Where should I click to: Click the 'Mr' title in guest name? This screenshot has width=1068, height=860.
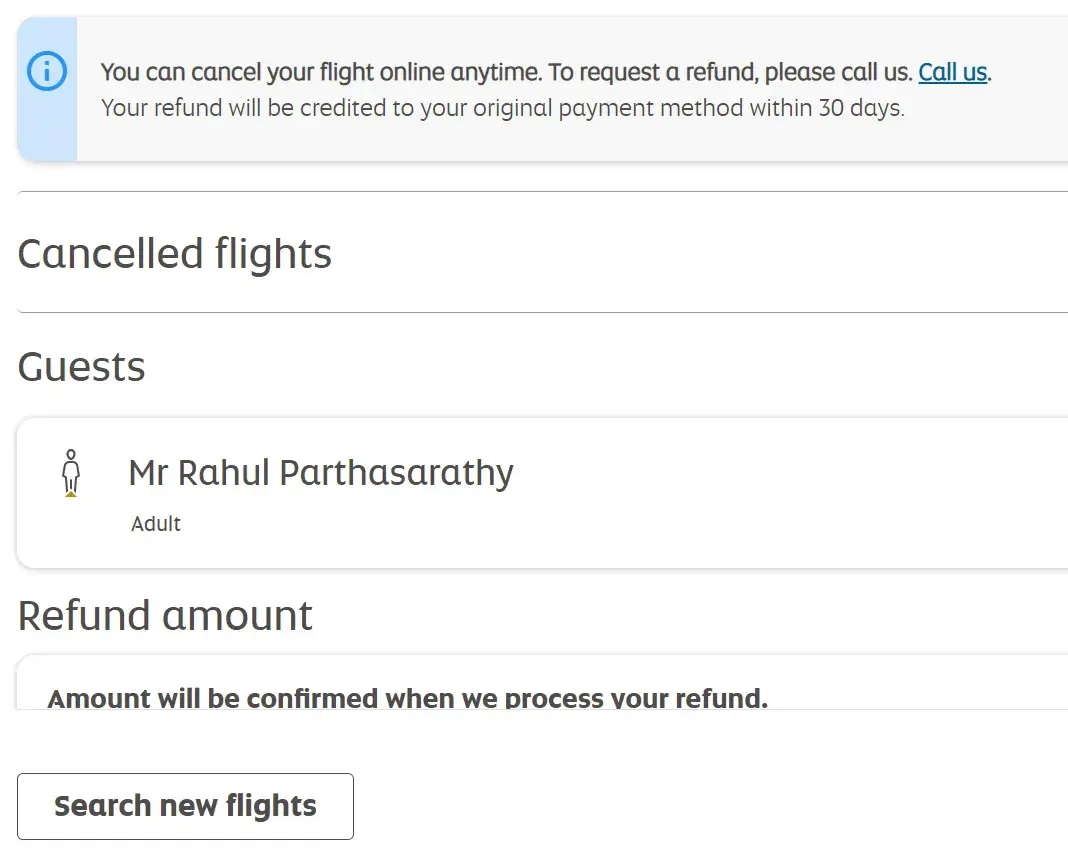tap(148, 473)
